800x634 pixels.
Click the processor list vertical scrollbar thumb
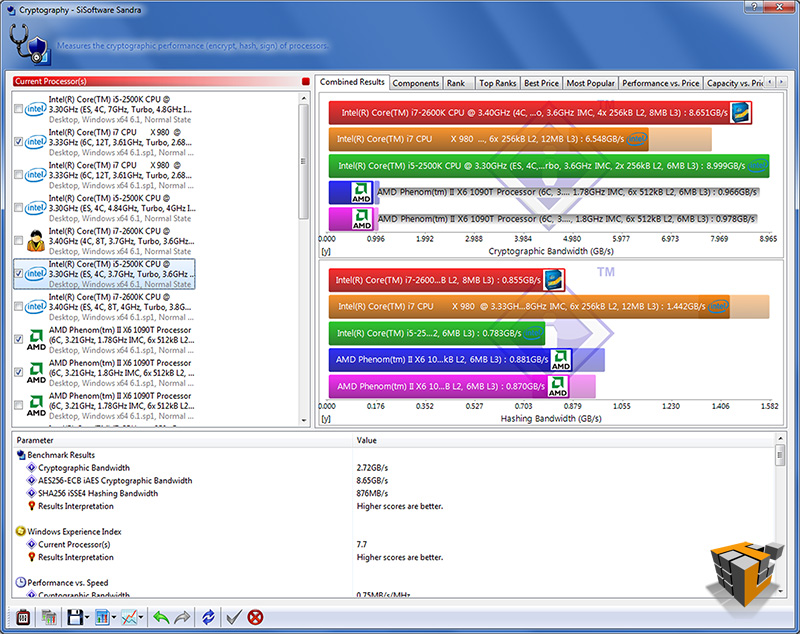pyautogui.click(x=304, y=161)
